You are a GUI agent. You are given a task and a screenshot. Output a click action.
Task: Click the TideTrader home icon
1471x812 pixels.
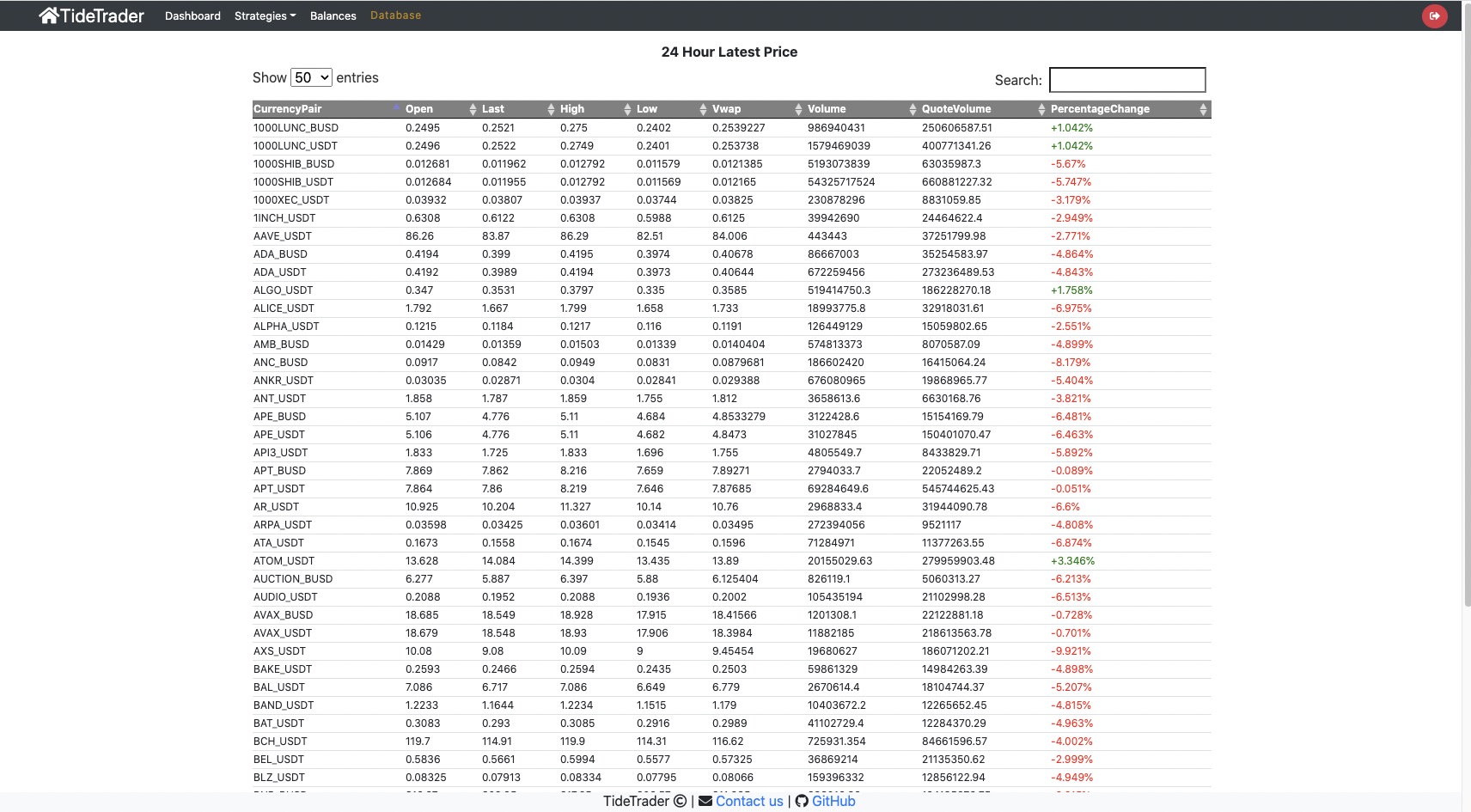49,15
